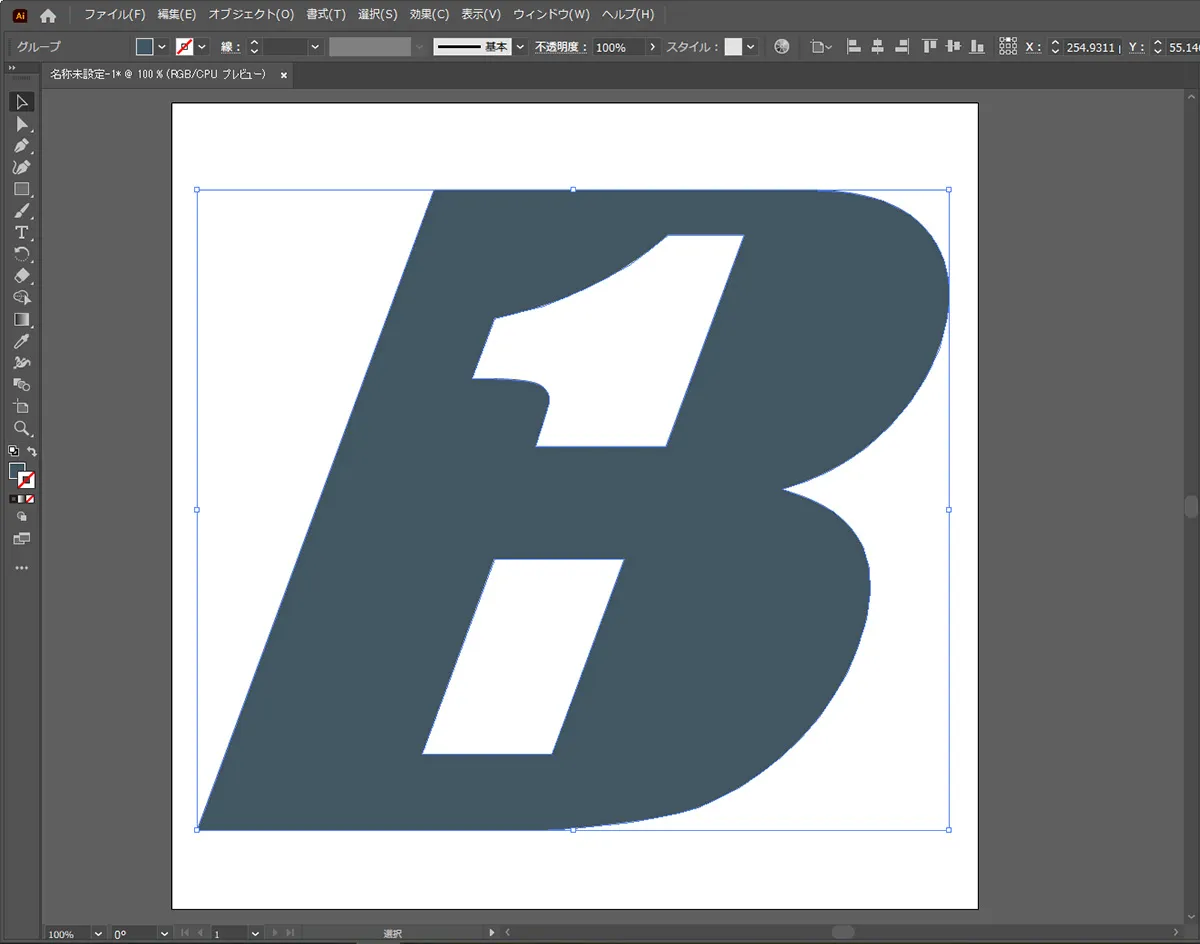Expand the stroke weight dropdown
This screenshot has height=944, width=1200.
[x=315, y=47]
